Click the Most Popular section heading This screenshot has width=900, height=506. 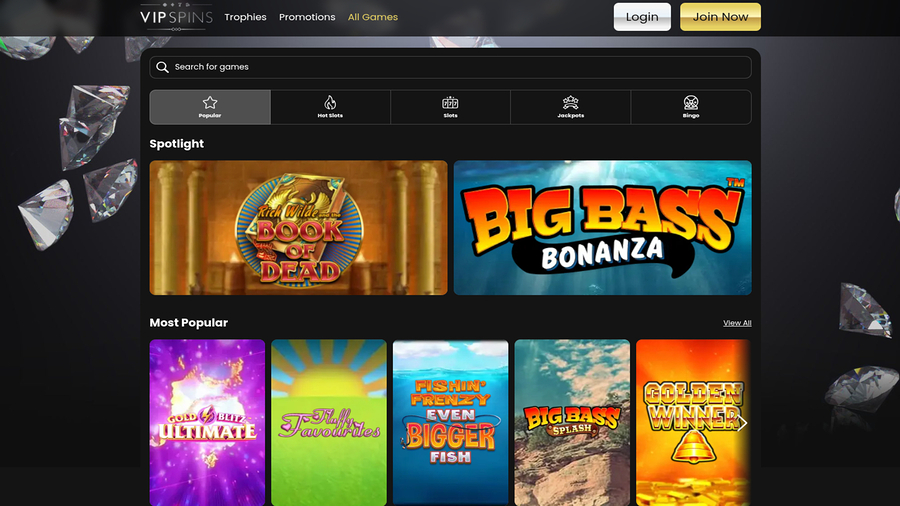tap(189, 323)
